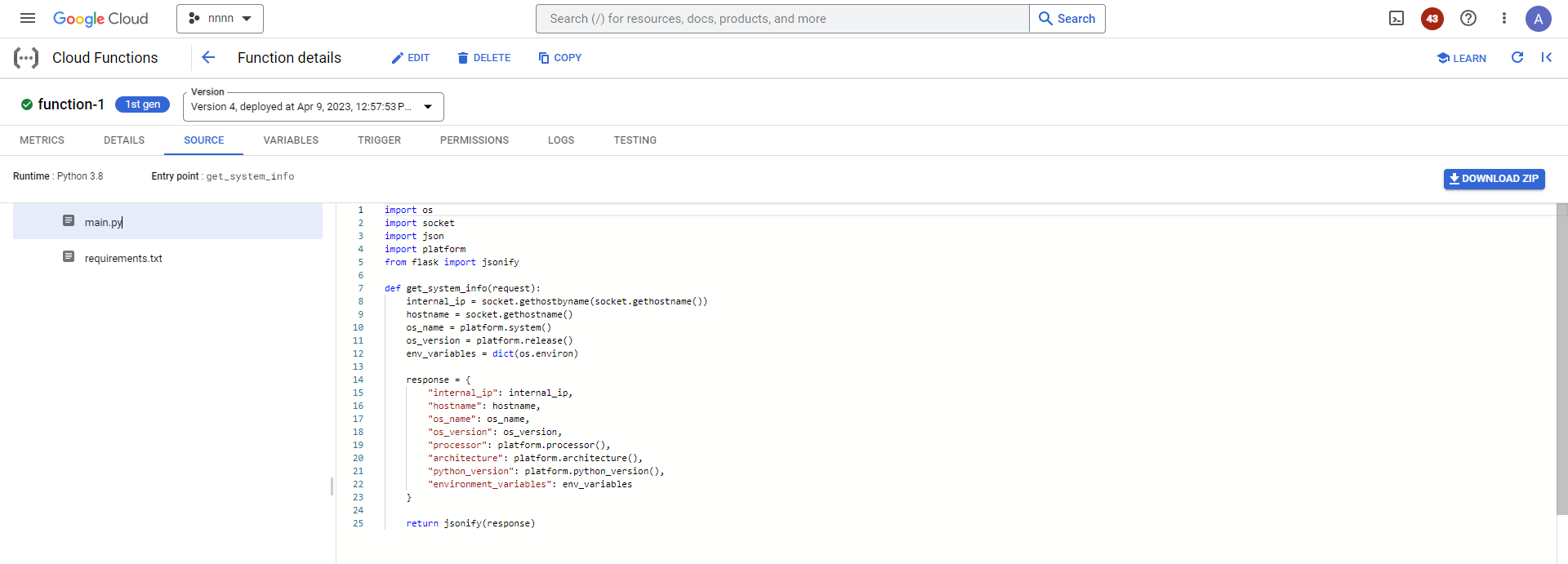This screenshot has height=564, width=1568.
Task: Click DELETE to remove the function
Action: 483,58
